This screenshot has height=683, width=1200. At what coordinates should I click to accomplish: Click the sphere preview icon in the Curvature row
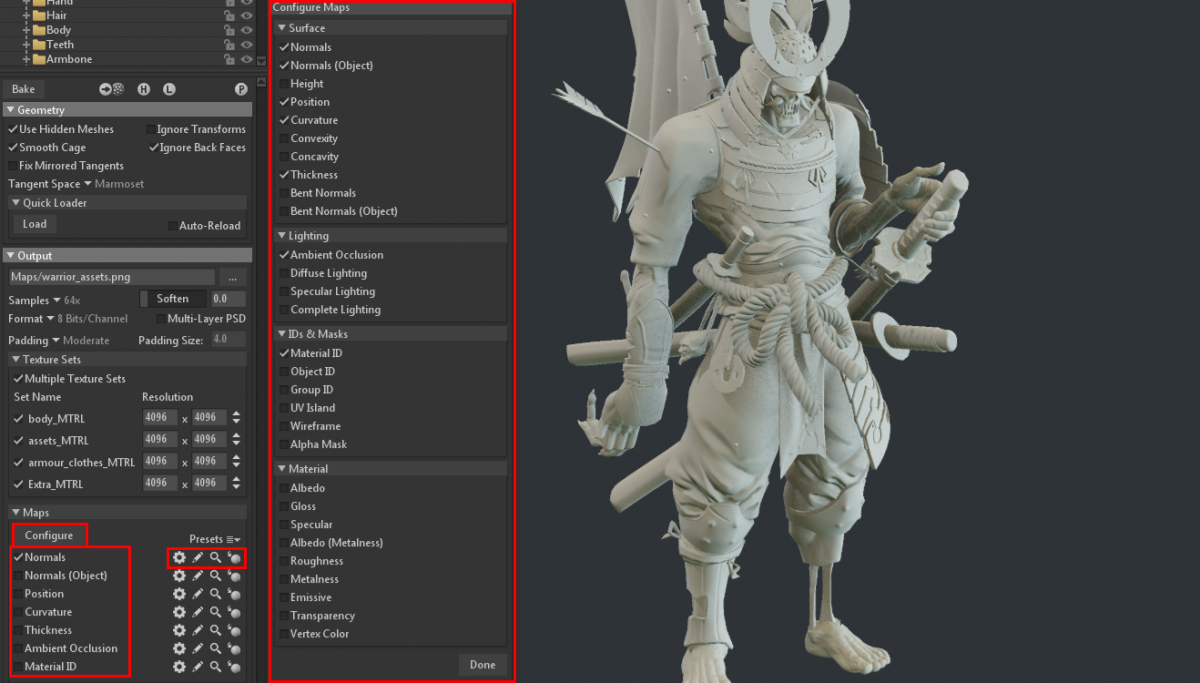click(235, 611)
